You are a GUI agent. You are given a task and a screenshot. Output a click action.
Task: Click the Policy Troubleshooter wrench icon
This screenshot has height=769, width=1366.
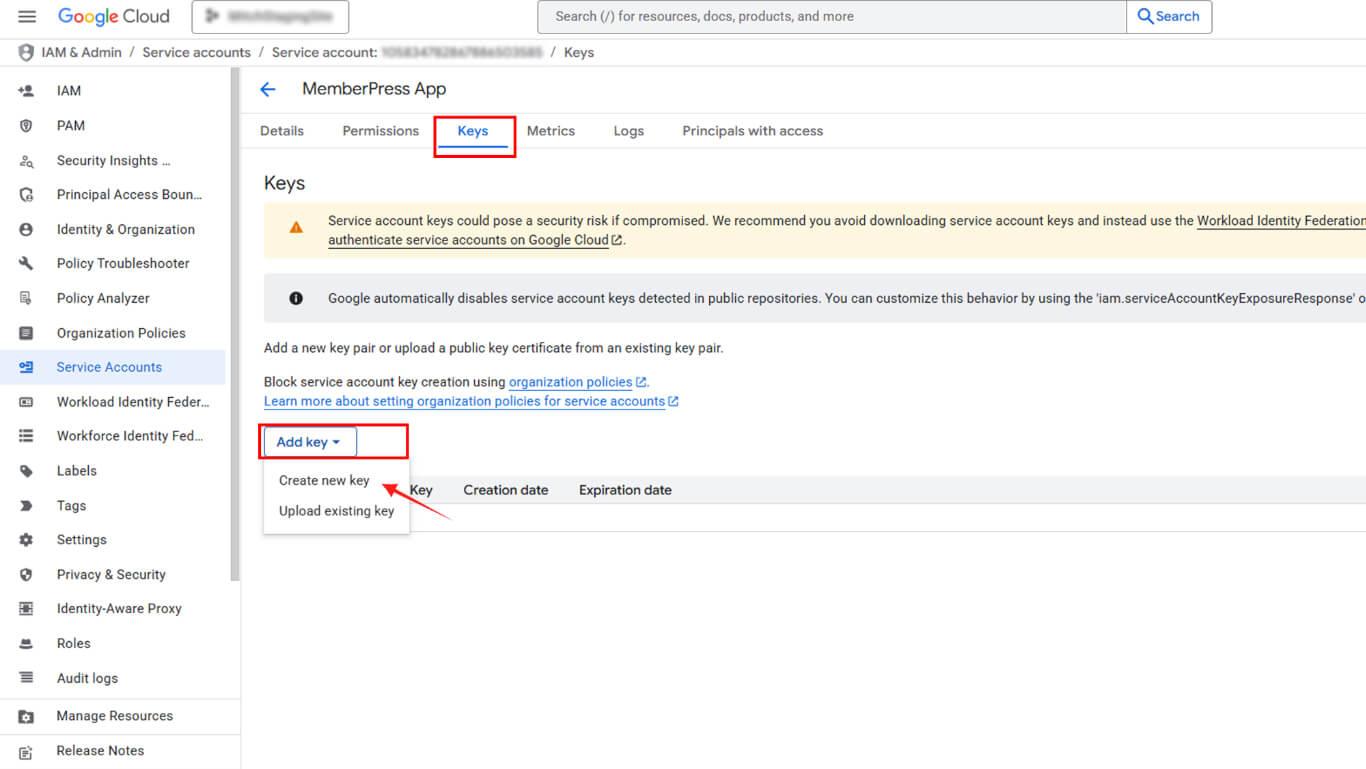[x=26, y=264]
